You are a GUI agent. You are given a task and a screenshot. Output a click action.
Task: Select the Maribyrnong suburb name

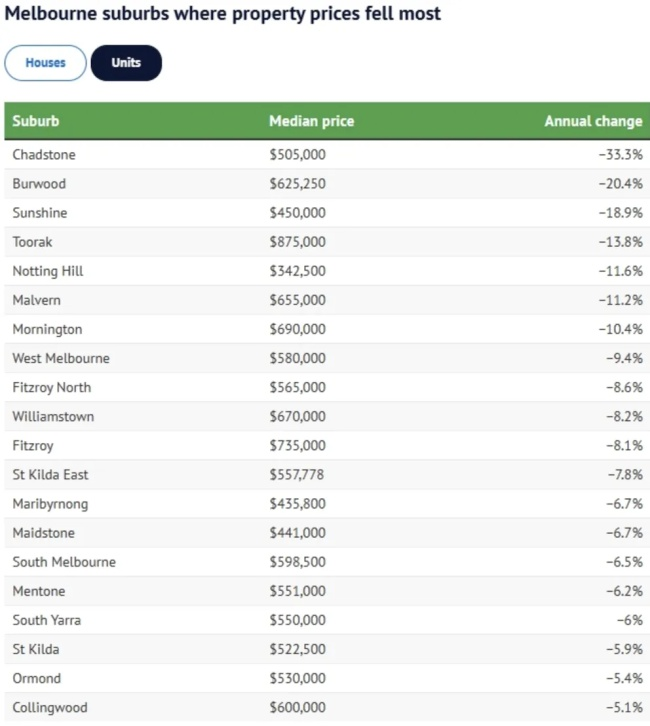[50, 503]
